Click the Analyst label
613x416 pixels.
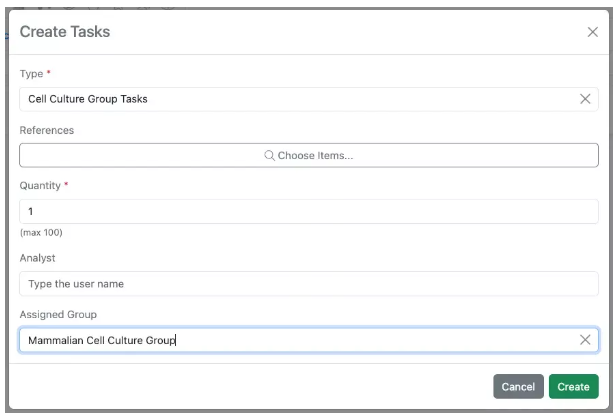pos(36,258)
